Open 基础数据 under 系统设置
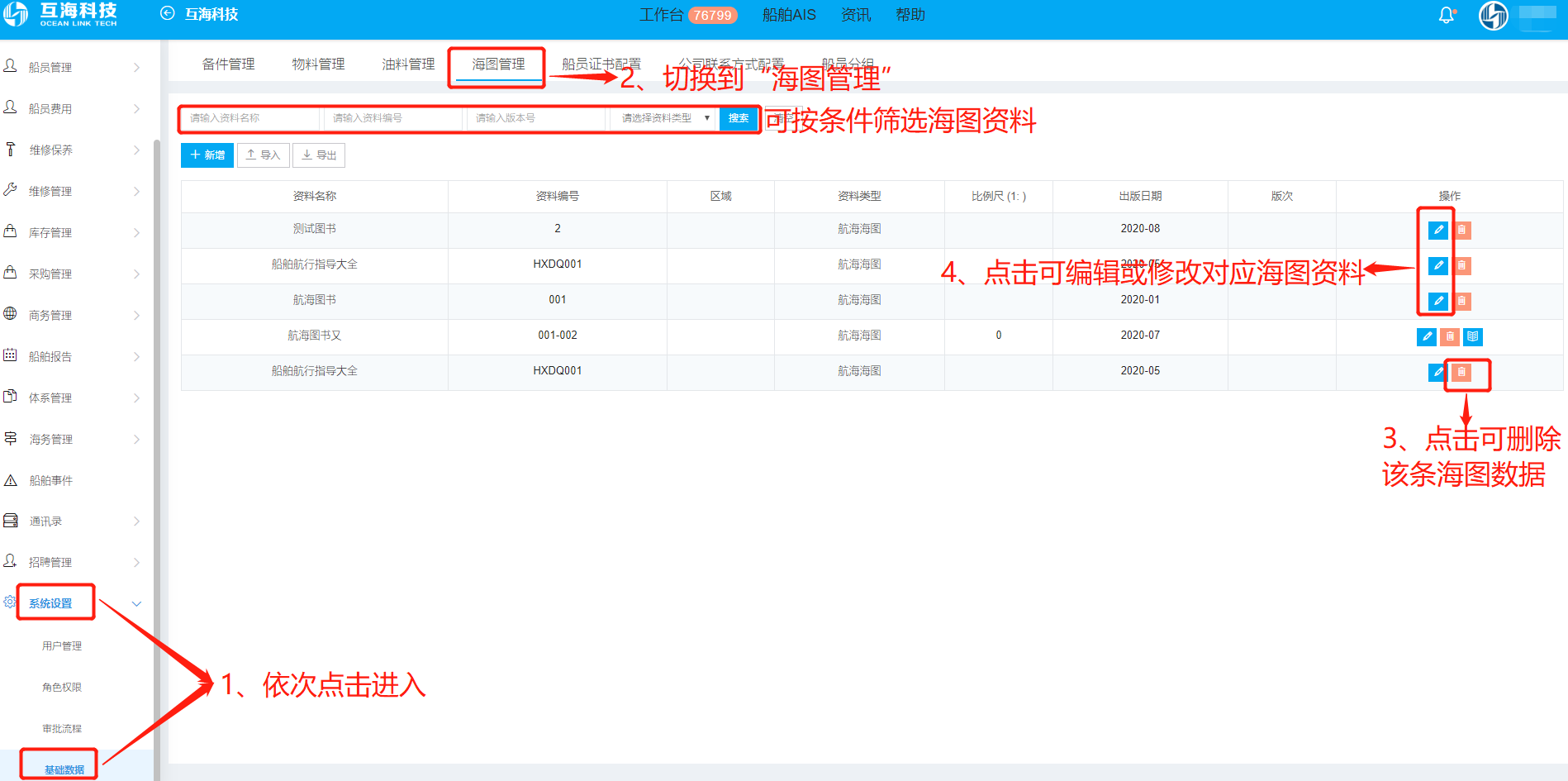Viewport: 1568px width, 781px height. (64, 769)
